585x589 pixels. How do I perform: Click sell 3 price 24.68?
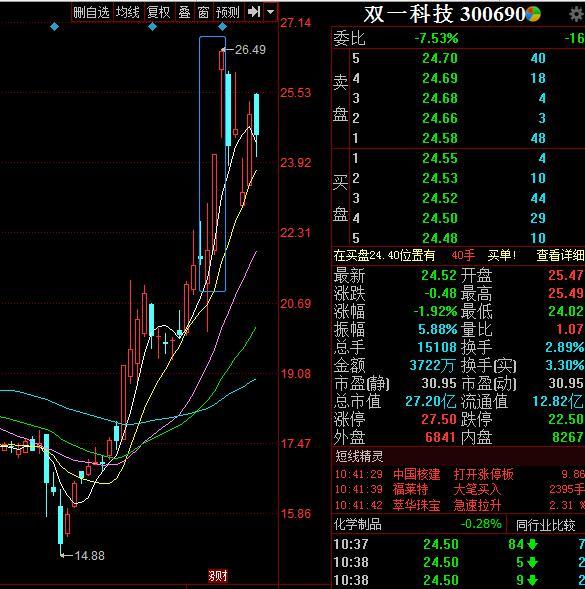(440, 98)
